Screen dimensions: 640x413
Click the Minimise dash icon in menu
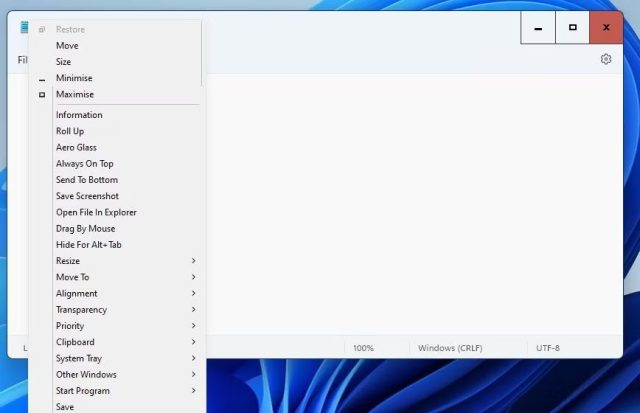[x=42, y=80]
